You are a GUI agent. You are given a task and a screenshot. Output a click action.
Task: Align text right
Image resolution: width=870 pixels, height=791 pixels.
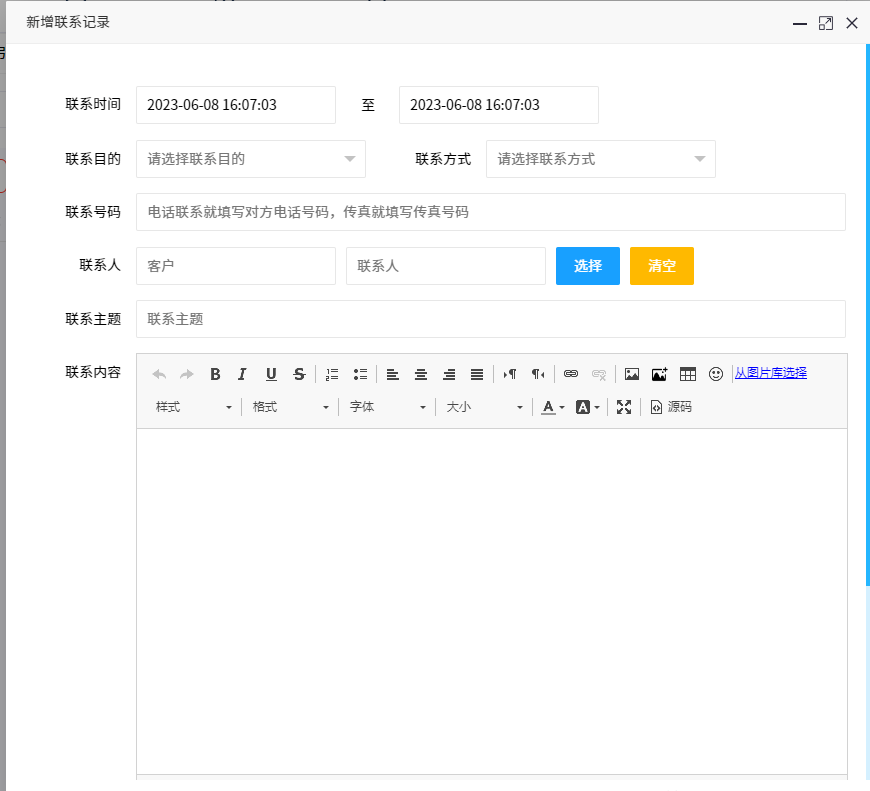pyautogui.click(x=449, y=374)
